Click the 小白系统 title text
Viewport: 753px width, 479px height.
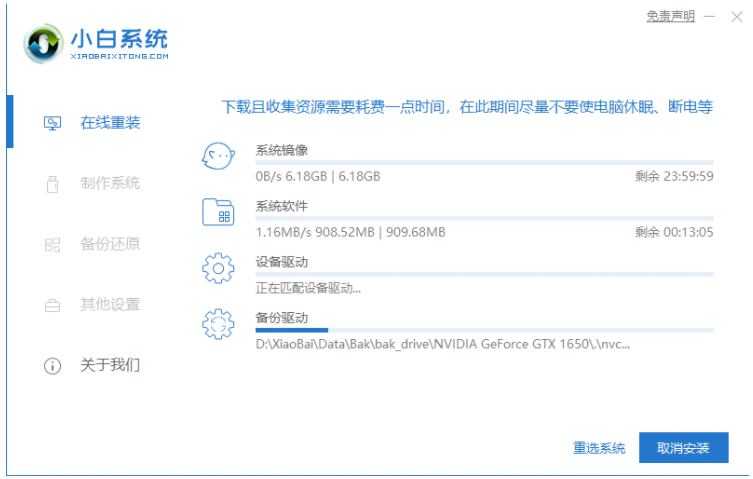pyautogui.click(x=119, y=38)
